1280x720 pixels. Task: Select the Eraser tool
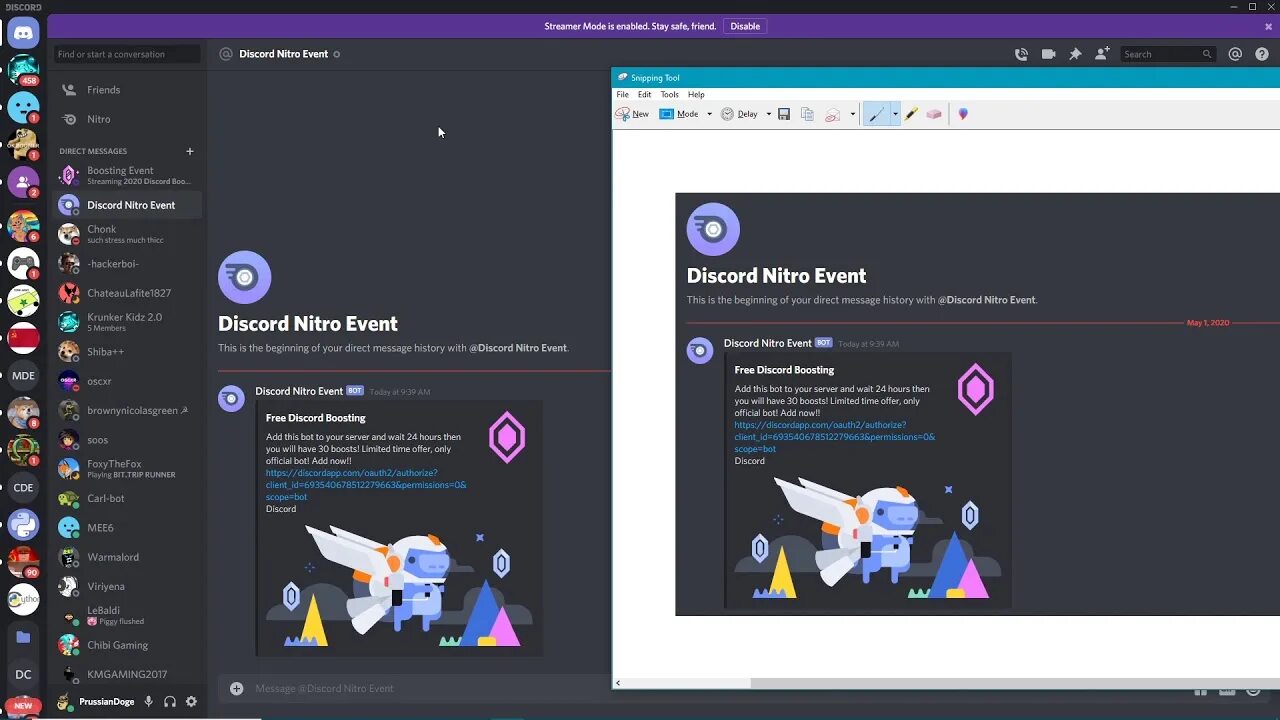pos(934,114)
